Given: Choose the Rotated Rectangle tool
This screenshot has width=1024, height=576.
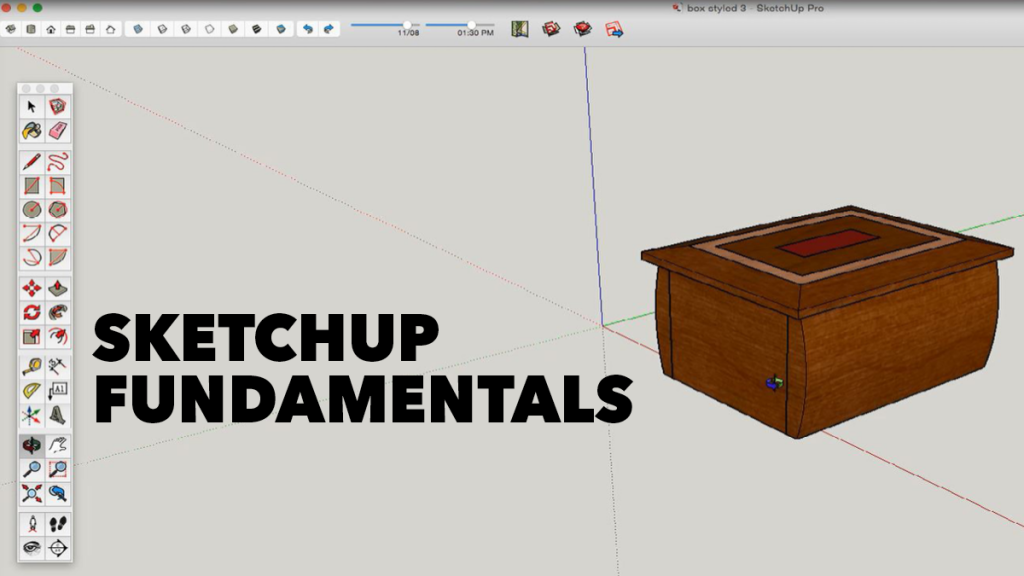Looking at the screenshot, I should coord(57,185).
